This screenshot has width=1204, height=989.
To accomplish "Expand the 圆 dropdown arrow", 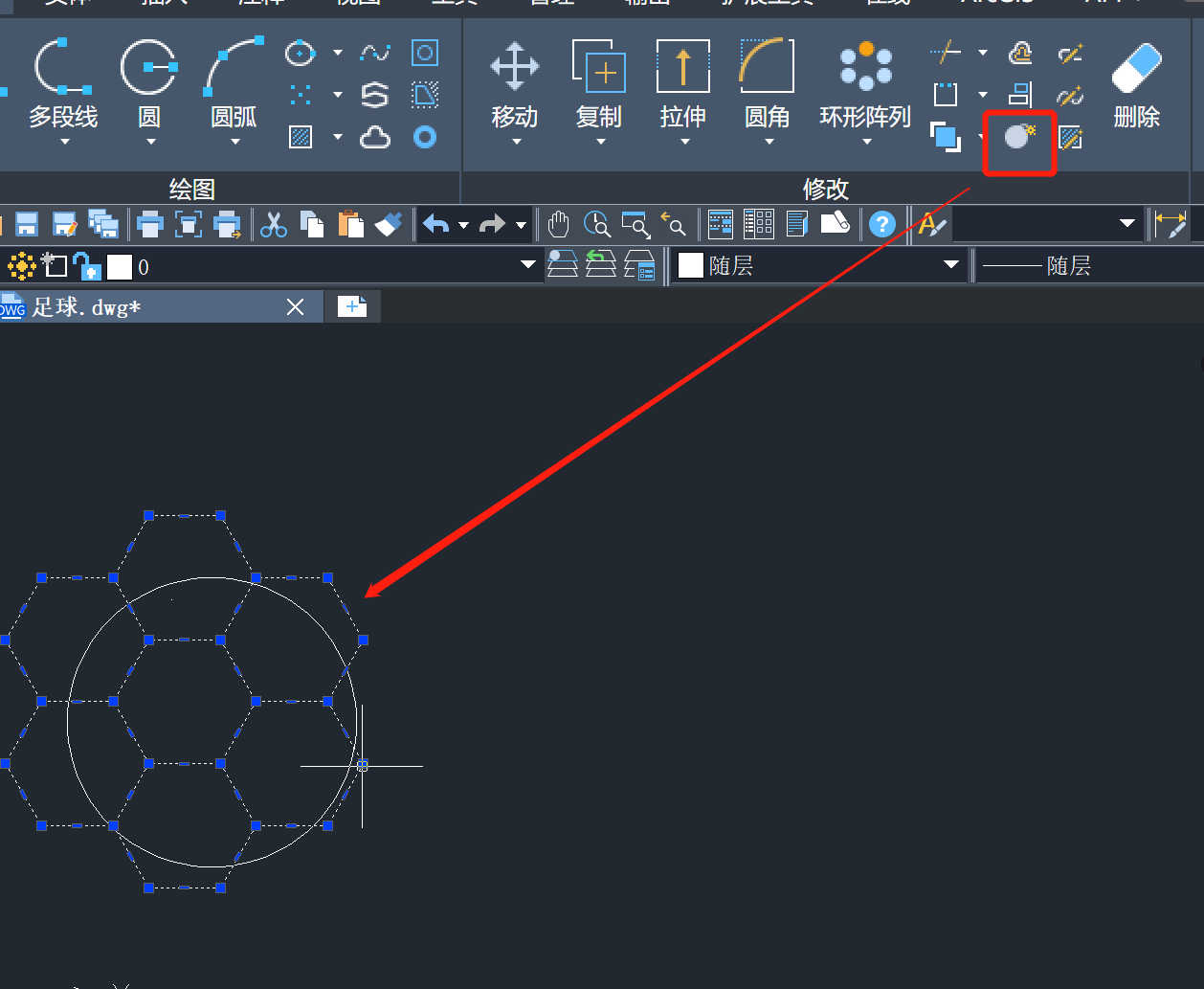I will (150, 142).
